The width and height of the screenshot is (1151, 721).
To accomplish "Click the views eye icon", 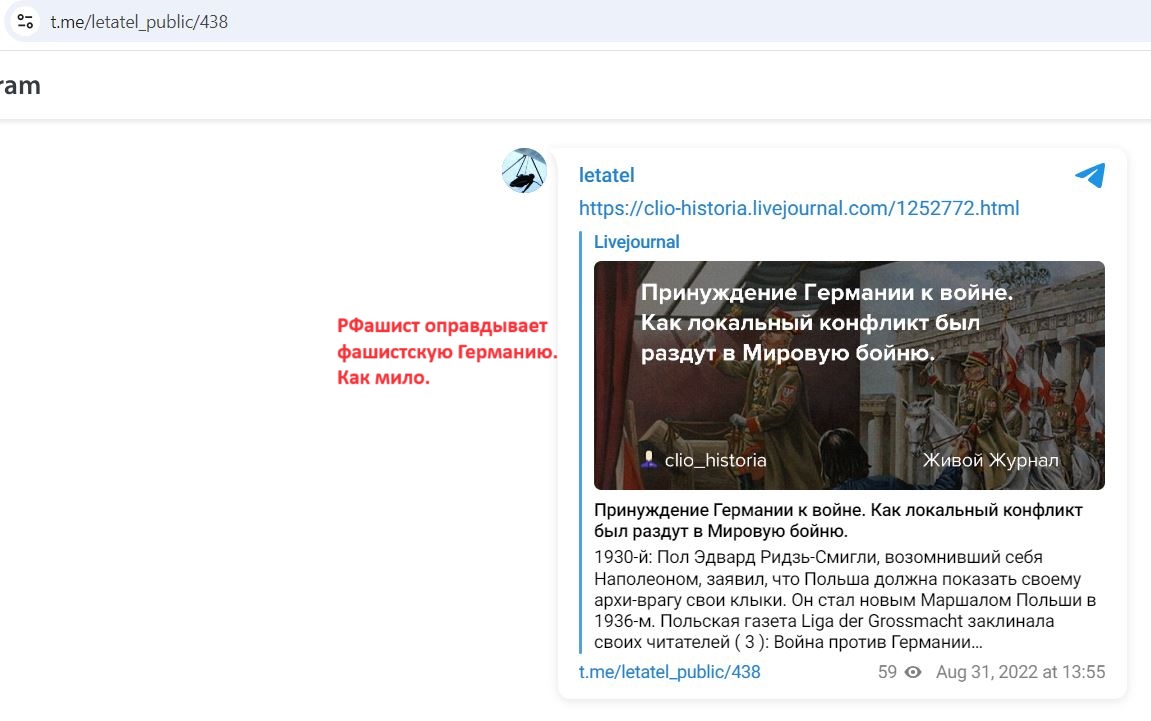I will pyautogui.click(x=912, y=672).
